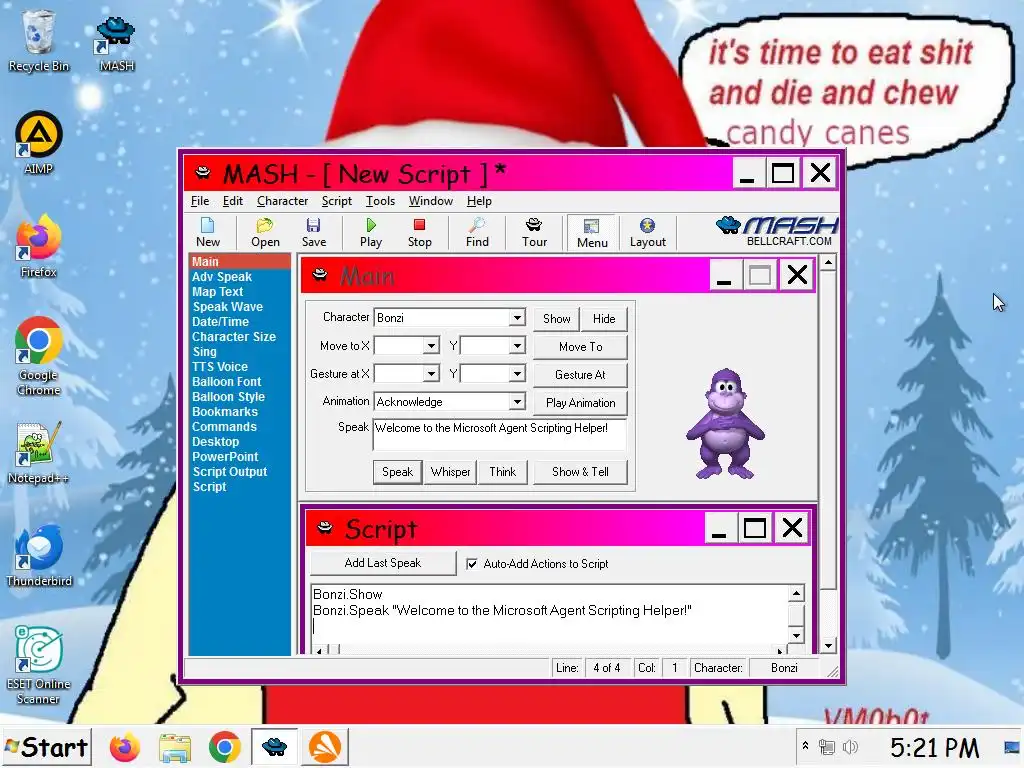Select ESET Online Scanner shortcut
This screenshot has height=768, width=1024.
click(39, 666)
